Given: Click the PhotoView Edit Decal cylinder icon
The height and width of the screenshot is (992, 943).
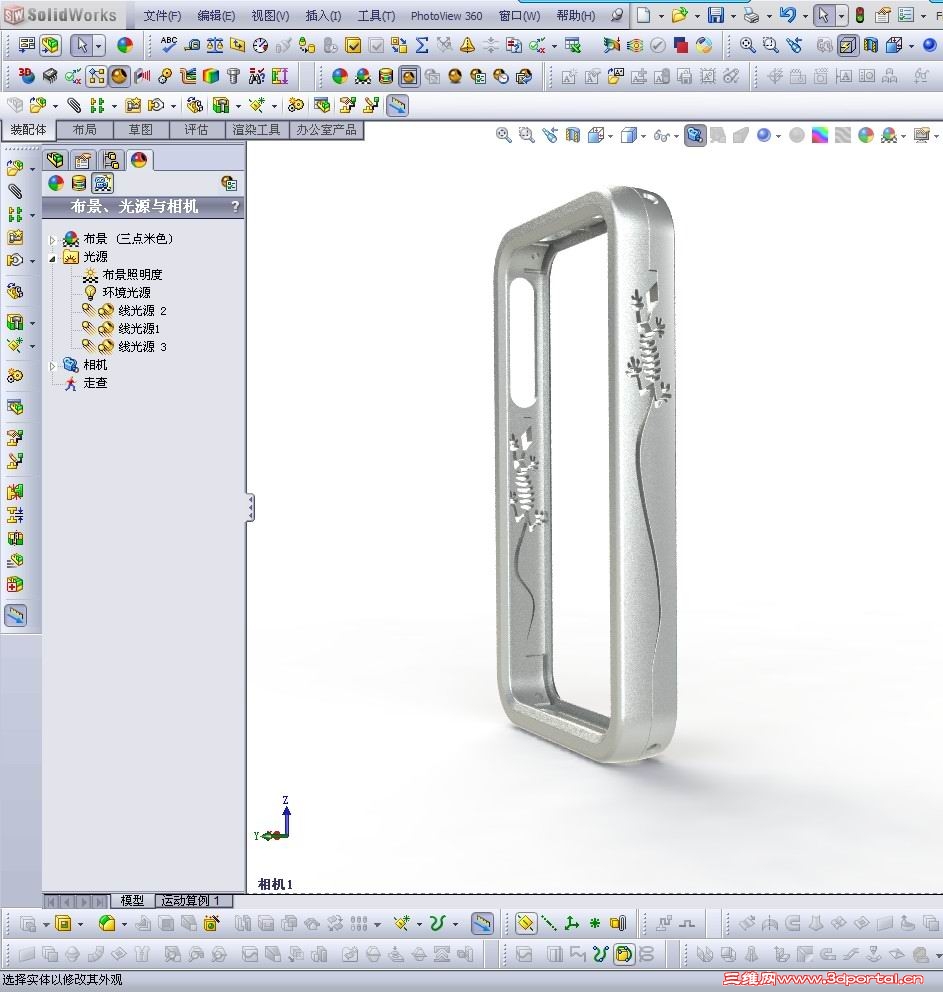Looking at the screenshot, I should click(x=386, y=77).
